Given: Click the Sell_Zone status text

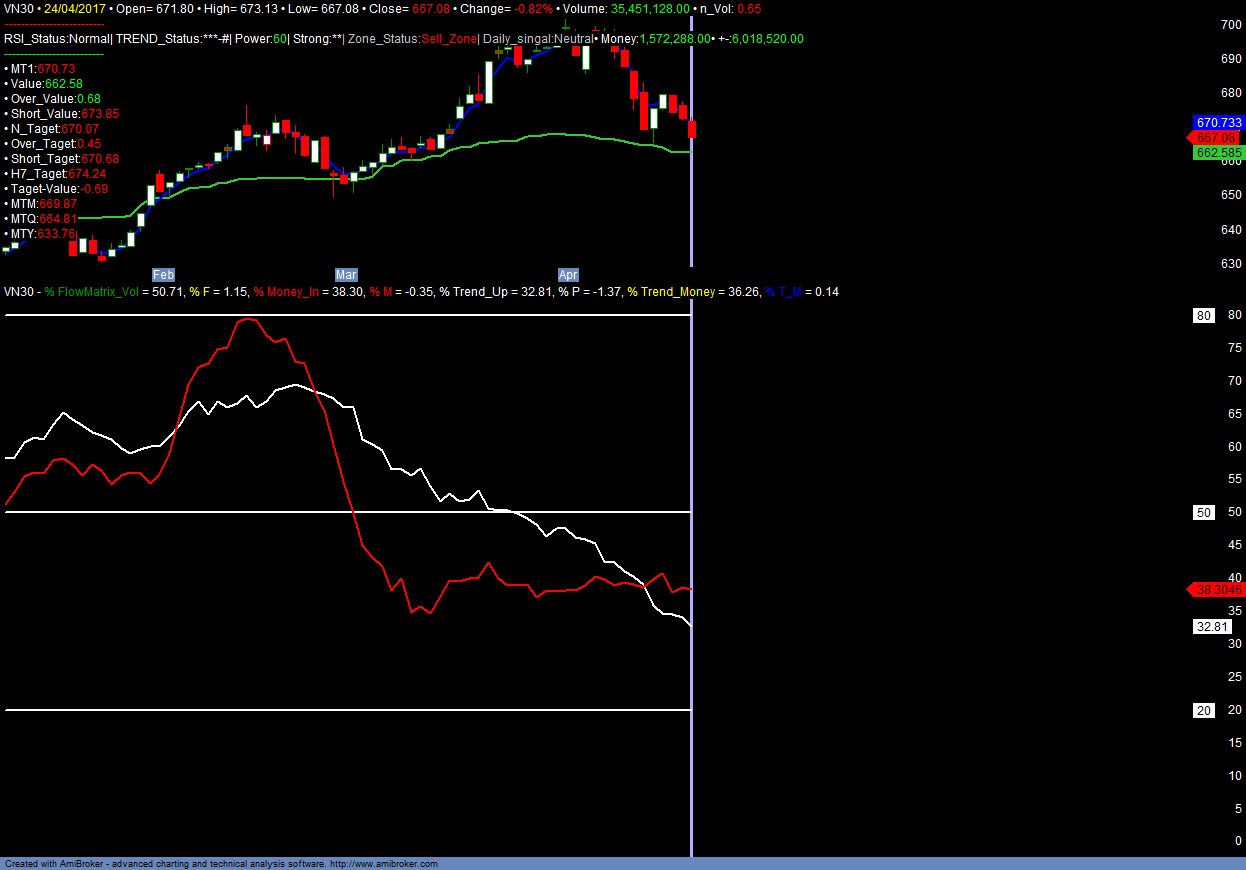Looking at the screenshot, I should (447, 39).
